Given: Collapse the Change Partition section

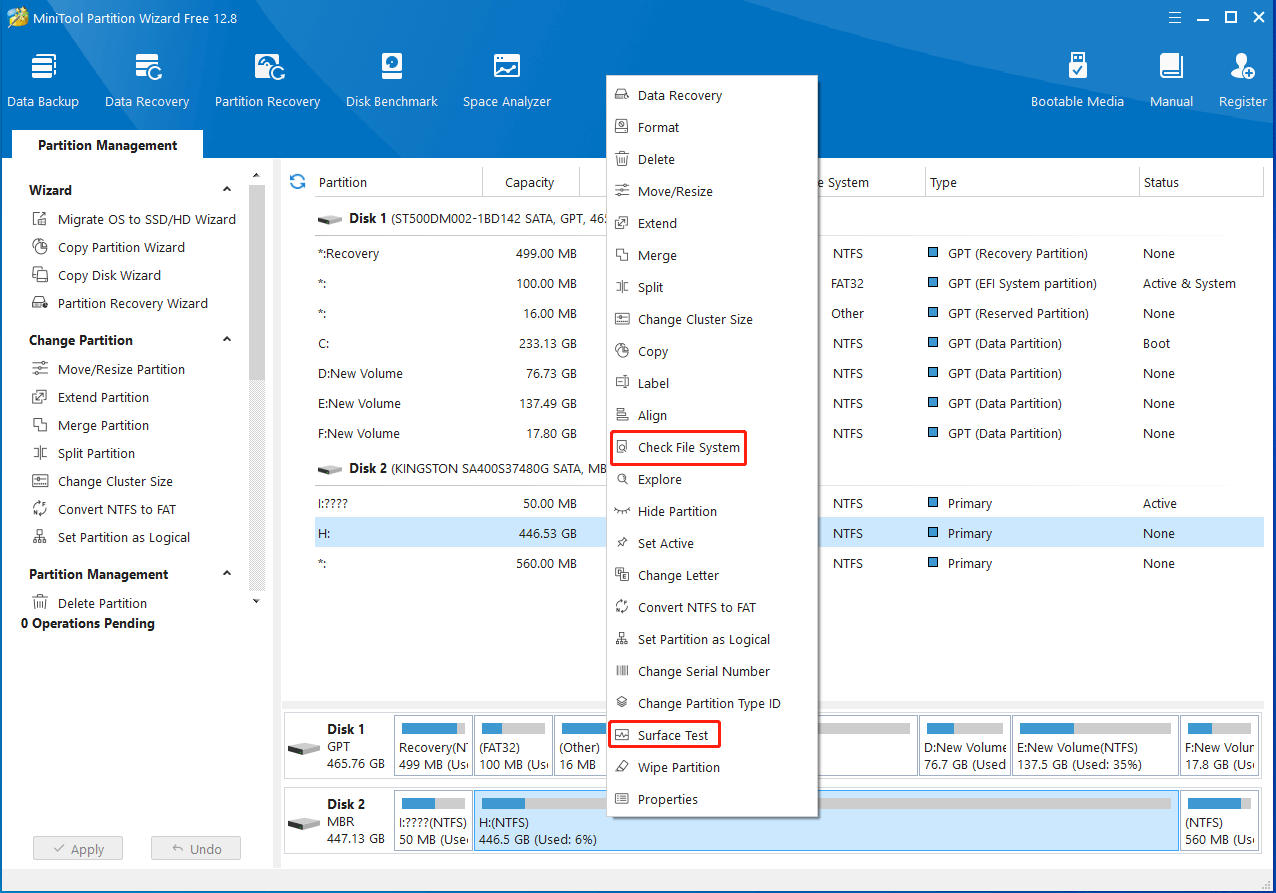Looking at the screenshot, I should point(227,340).
